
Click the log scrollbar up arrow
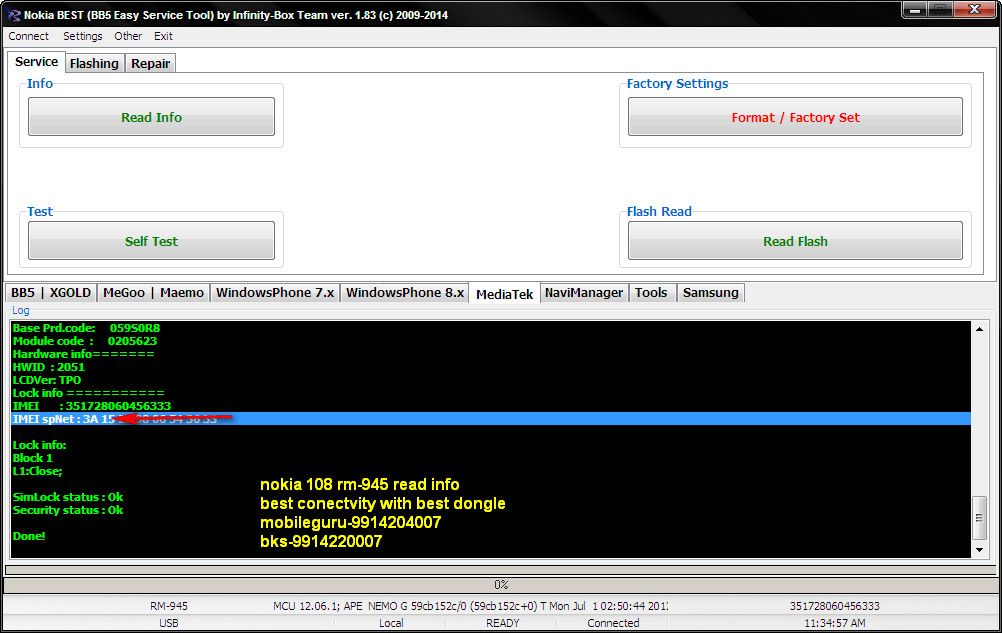[x=979, y=330]
